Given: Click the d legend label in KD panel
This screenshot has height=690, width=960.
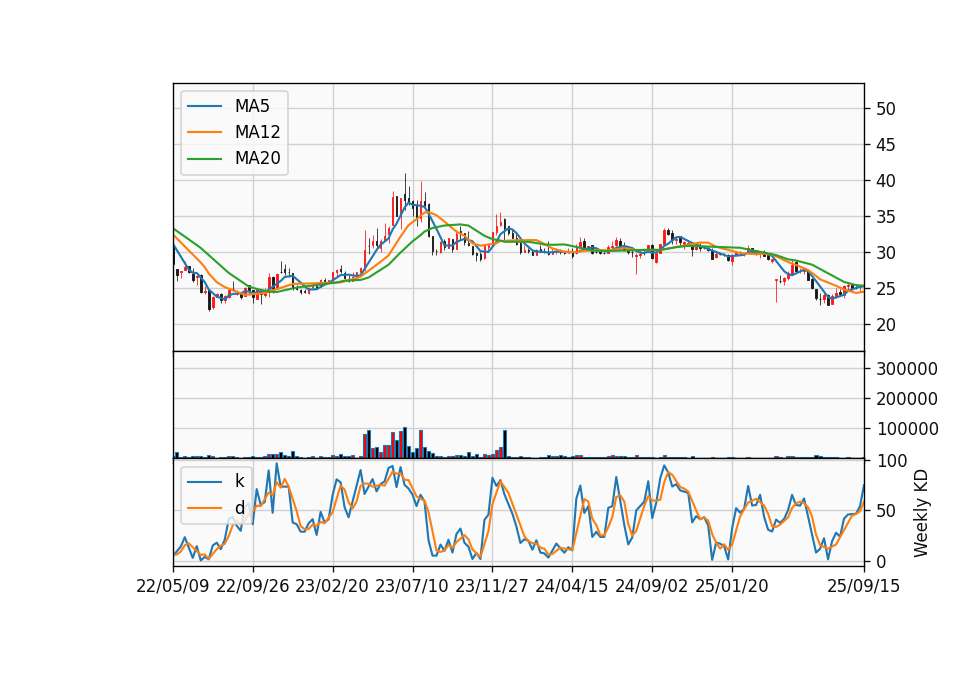Looking at the screenshot, I should pyautogui.click(x=239, y=508).
